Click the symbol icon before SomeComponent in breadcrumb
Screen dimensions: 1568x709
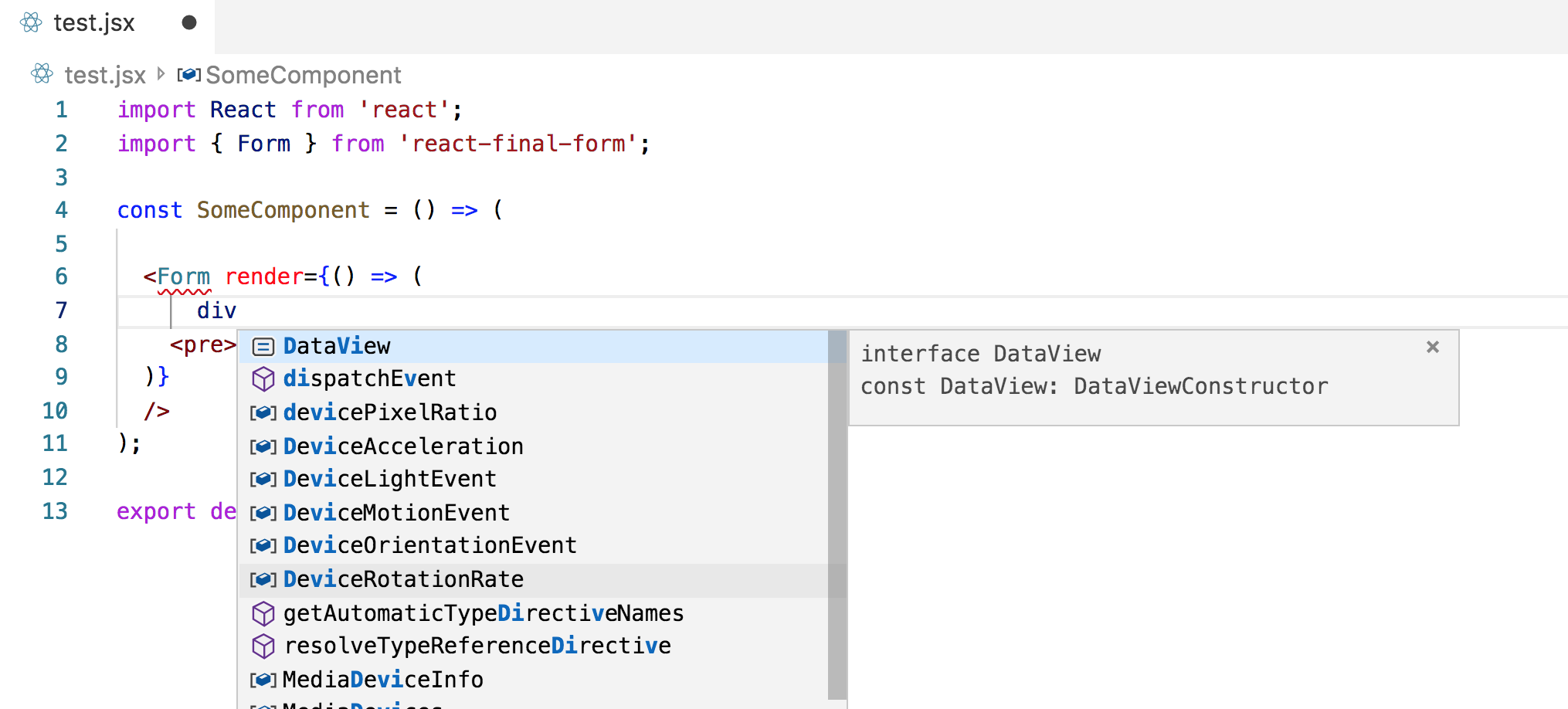click(188, 74)
